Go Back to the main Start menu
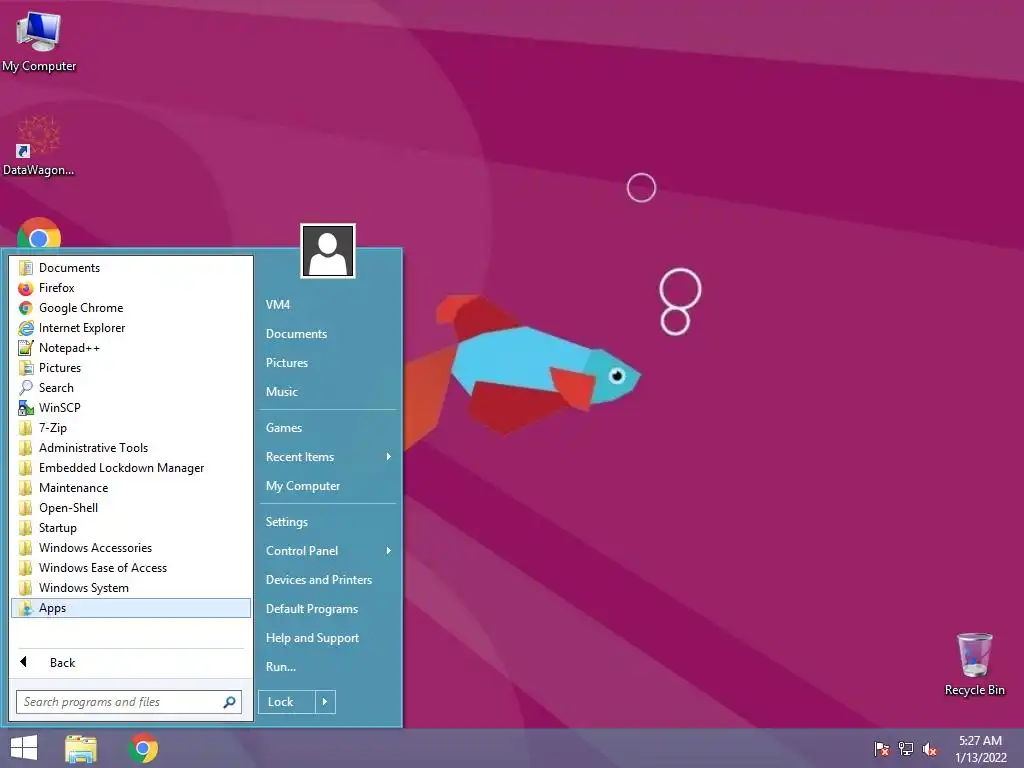Viewport: 1024px width, 768px height. (x=131, y=663)
